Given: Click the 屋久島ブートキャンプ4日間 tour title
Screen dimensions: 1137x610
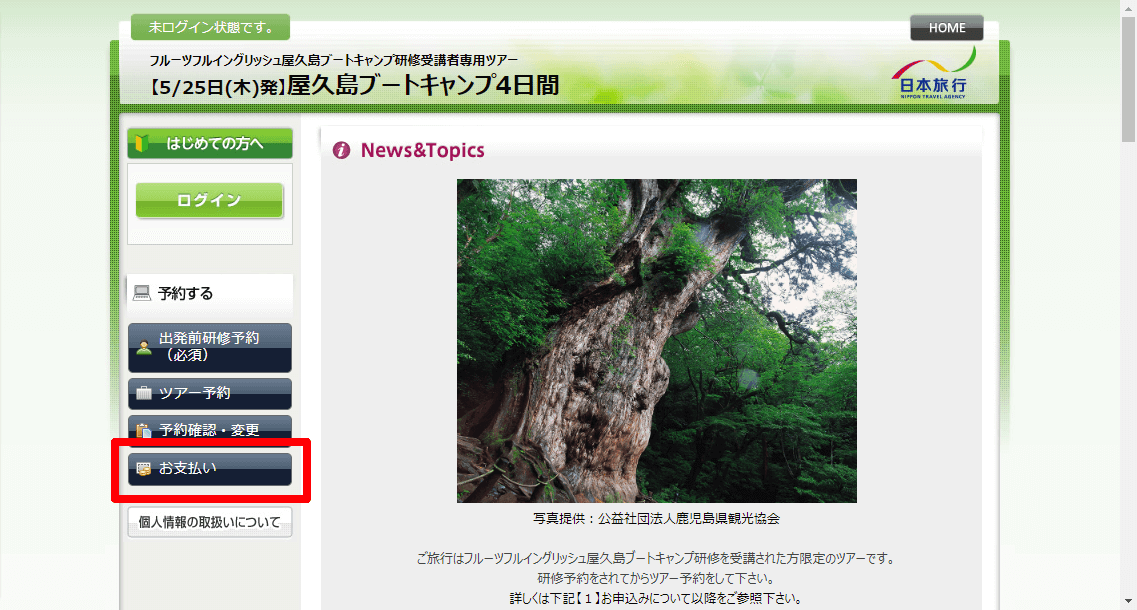Looking at the screenshot, I should [x=423, y=86].
